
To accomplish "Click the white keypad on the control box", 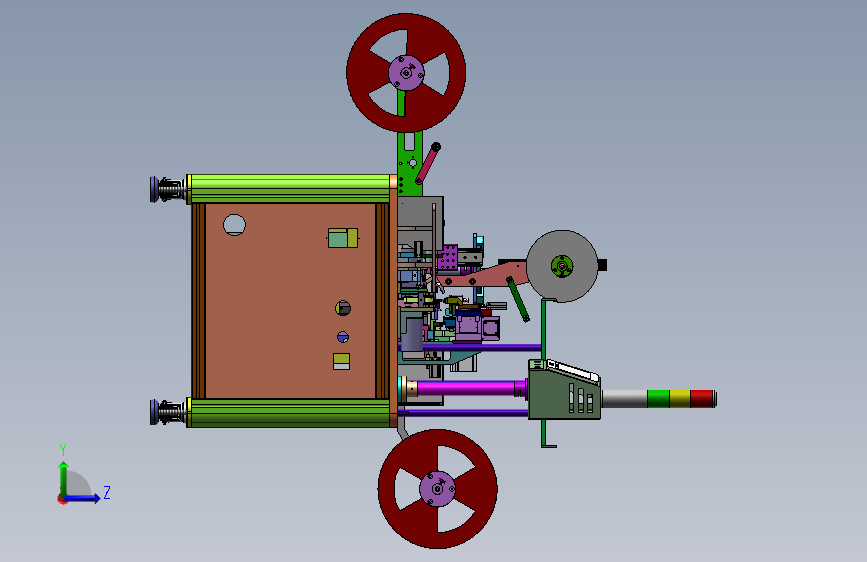I will [x=572, y=371].
